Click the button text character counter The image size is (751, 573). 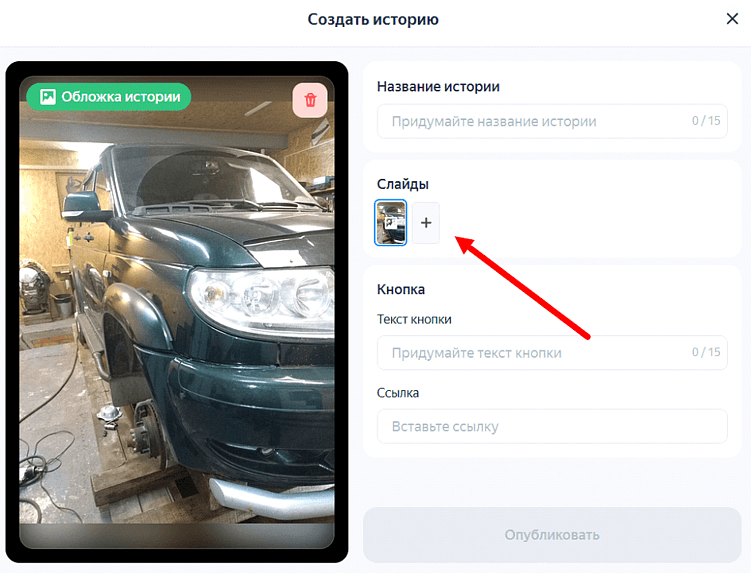[x=705, y=352]
